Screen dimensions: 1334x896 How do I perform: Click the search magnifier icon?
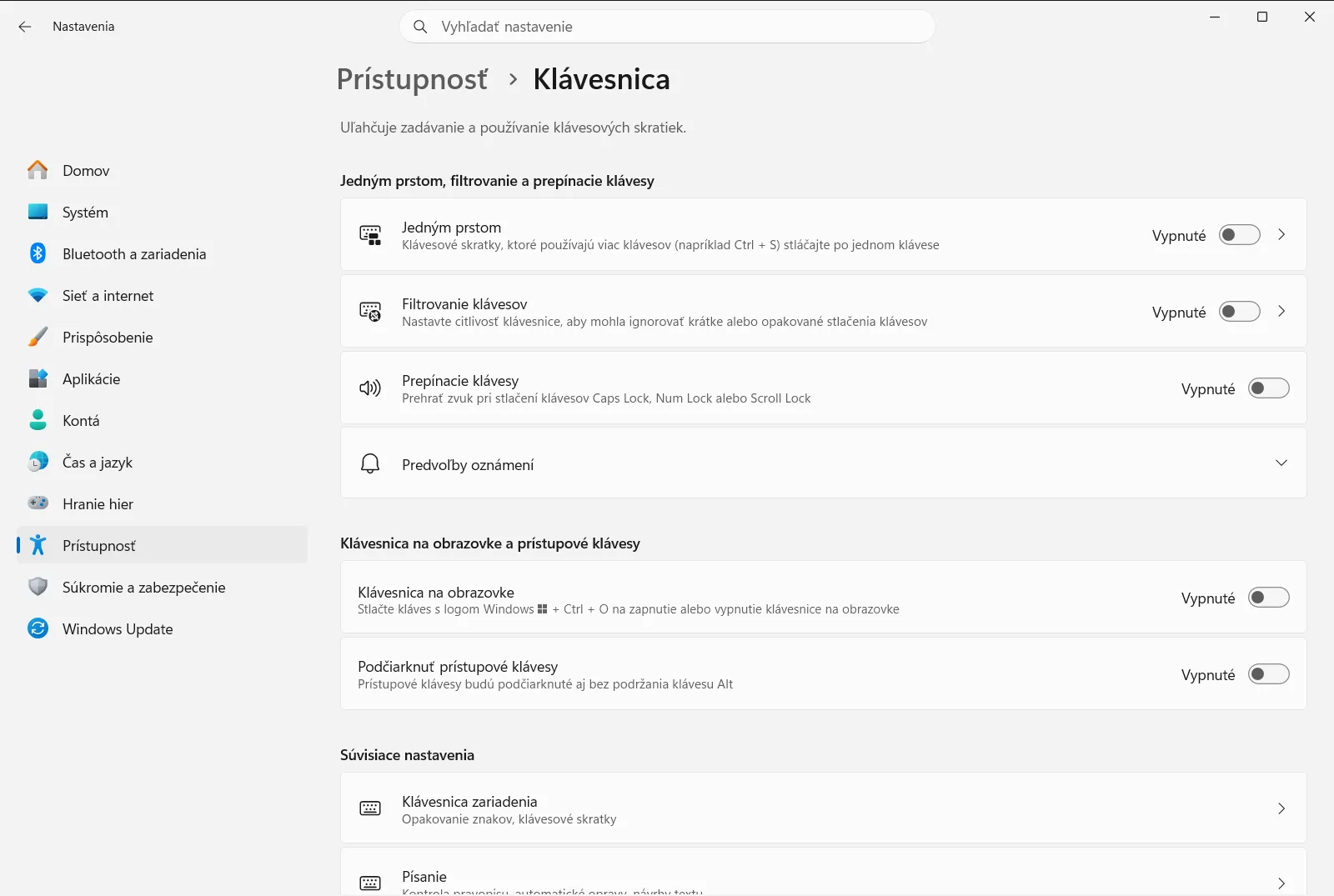pyautogui.click(x=421, y=27)
